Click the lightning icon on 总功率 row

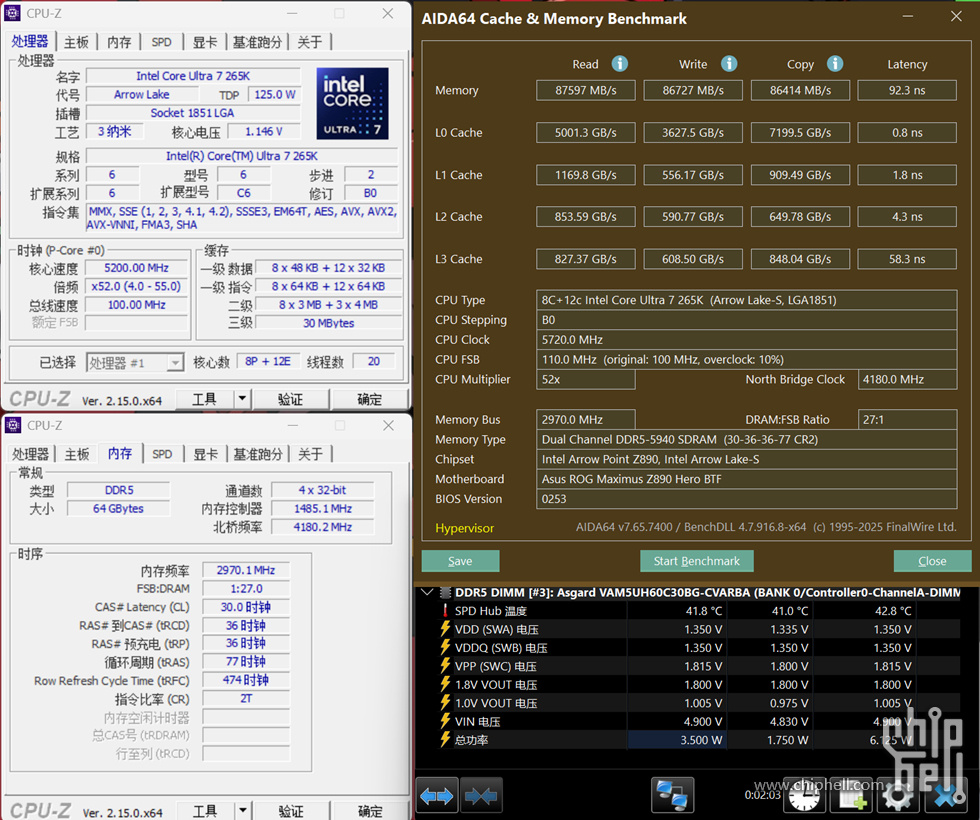pos(445,739)
